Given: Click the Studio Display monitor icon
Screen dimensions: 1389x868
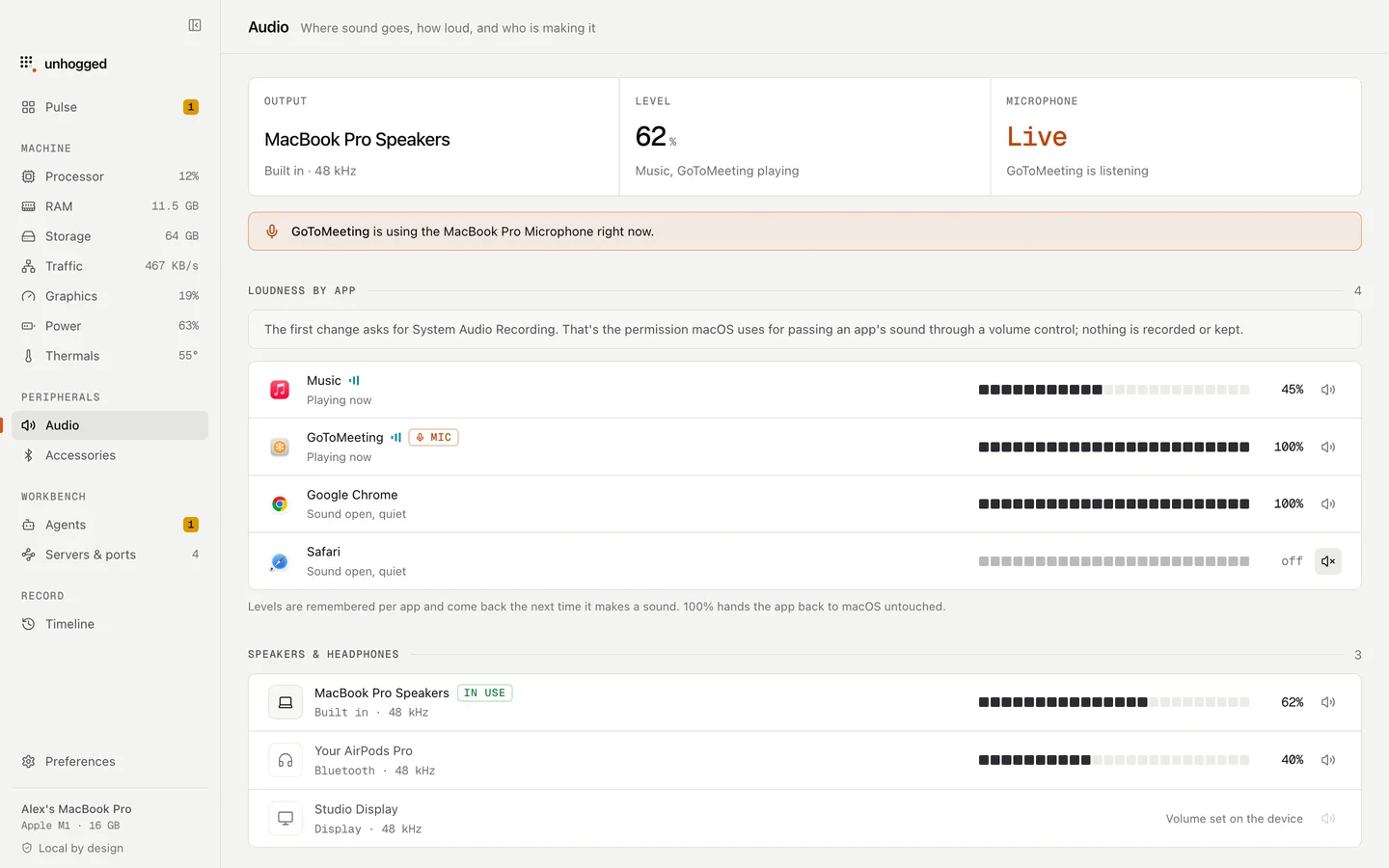Looking at the screenshot, I should point(286,818).
